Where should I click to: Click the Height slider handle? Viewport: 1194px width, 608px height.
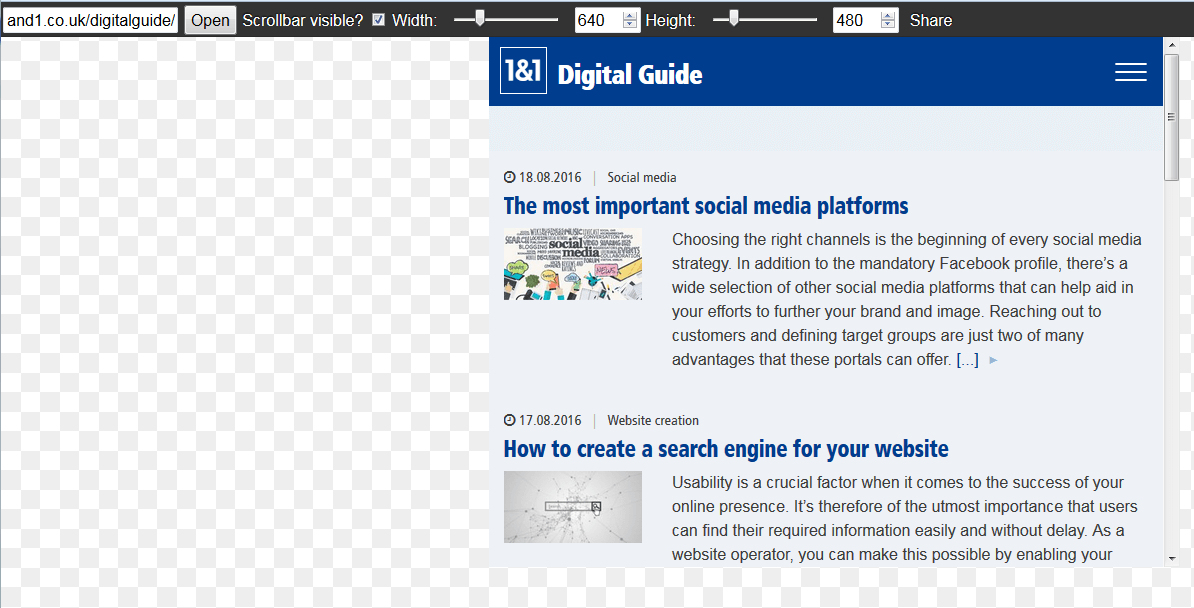(733, 19)
